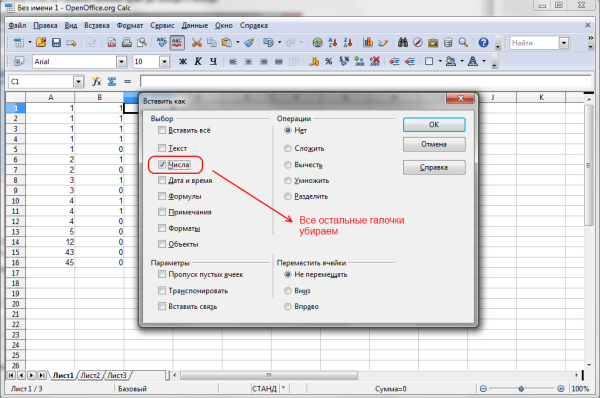The width and height of the screenshot is (600, 398).
Task: Select the Сложить operation radio button
Action: point(288,148)
